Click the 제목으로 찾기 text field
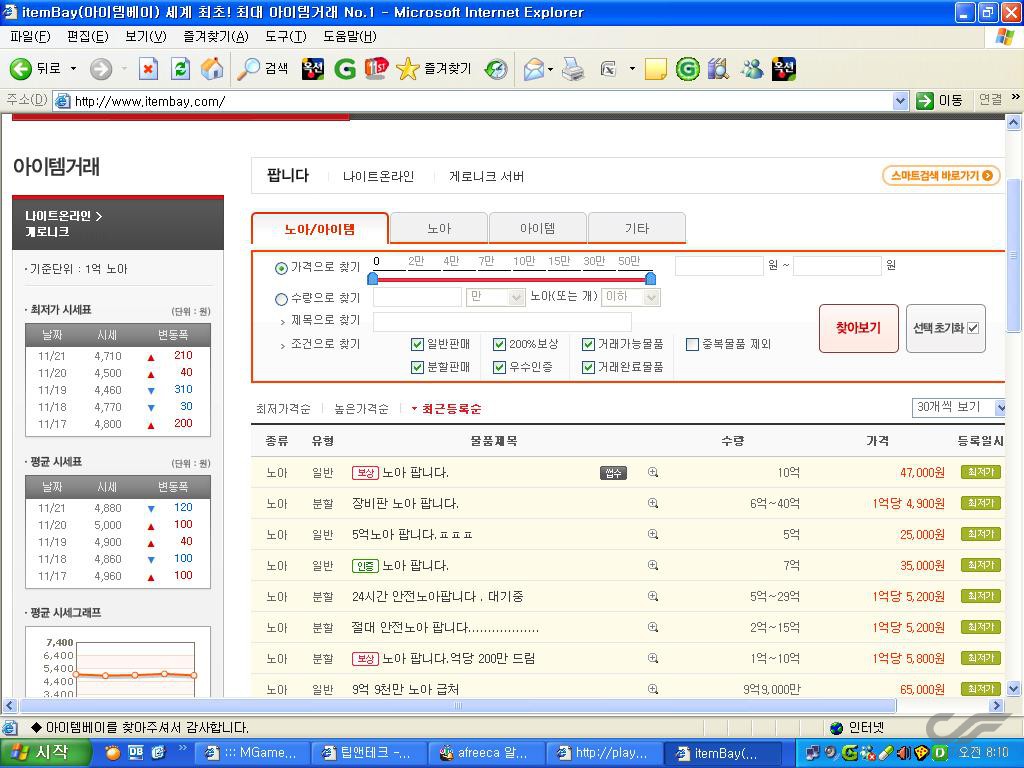1024x768 pixels. [x=502, y=321]
